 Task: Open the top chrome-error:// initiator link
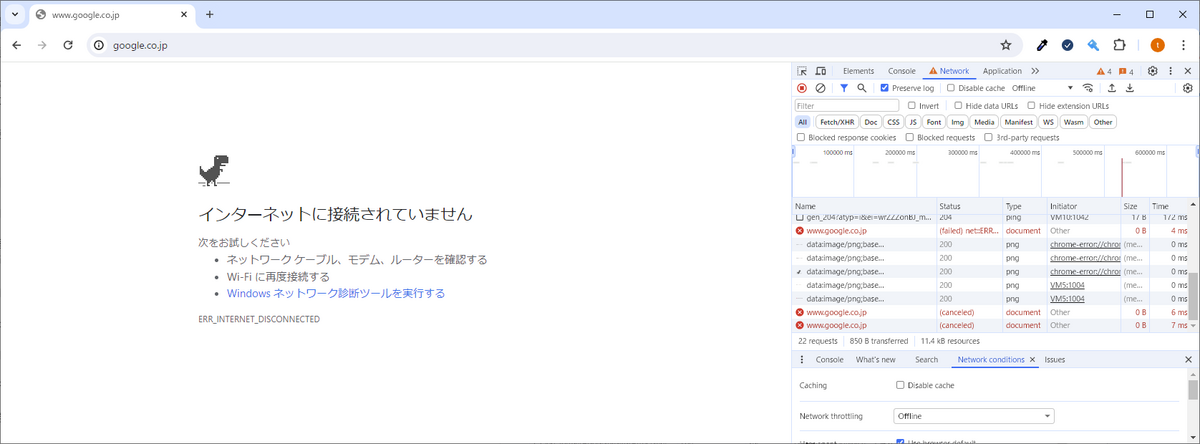(x=1083, y=244)
